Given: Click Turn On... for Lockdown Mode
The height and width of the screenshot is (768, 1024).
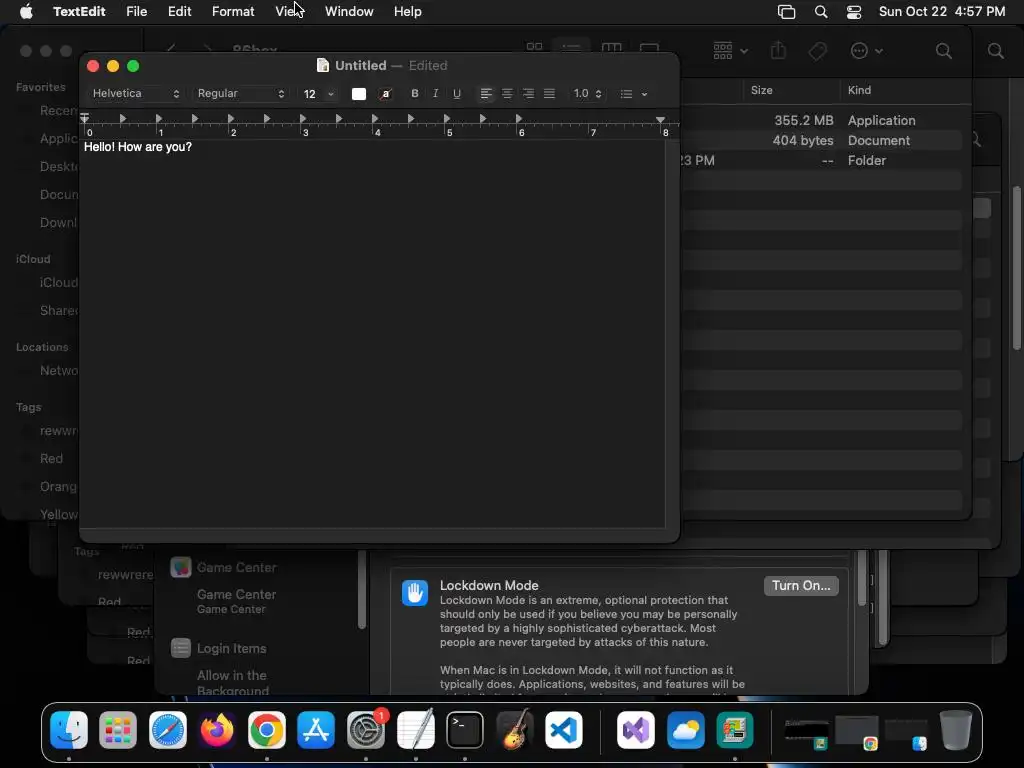Looking at the screenshot, I should (801, 586).
